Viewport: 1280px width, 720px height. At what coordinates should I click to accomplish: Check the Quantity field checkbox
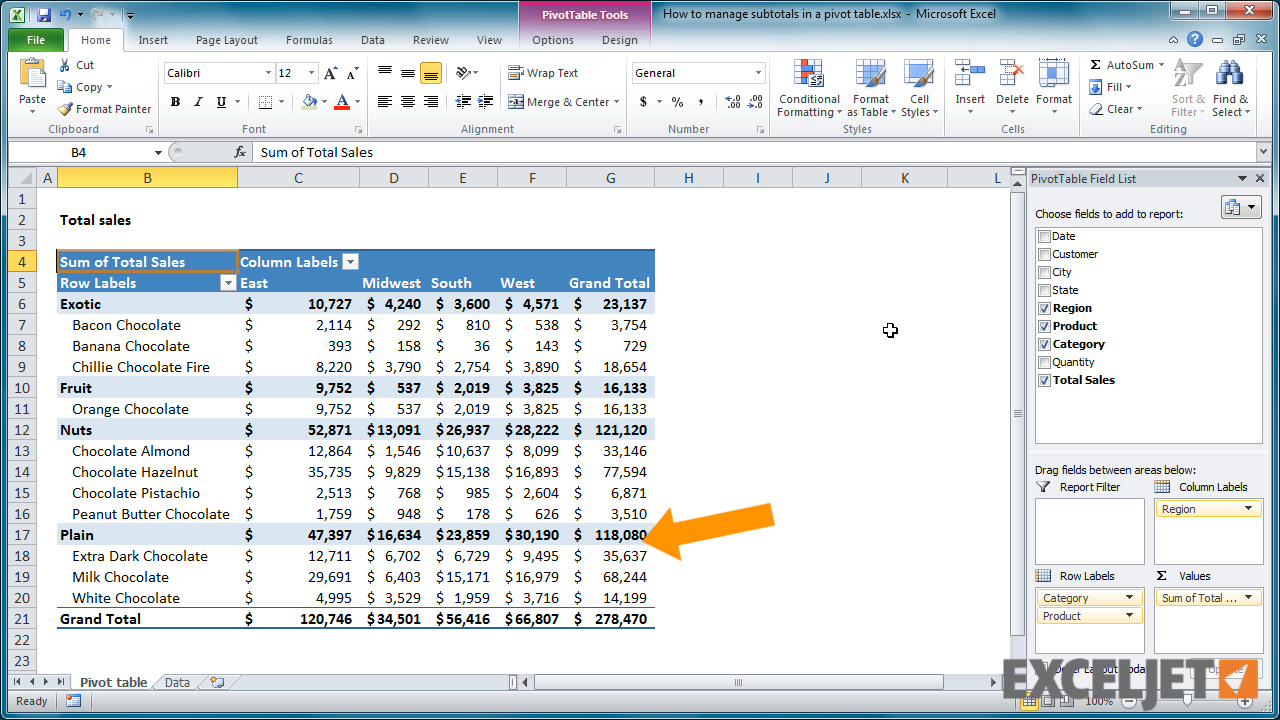(1044, 362)
